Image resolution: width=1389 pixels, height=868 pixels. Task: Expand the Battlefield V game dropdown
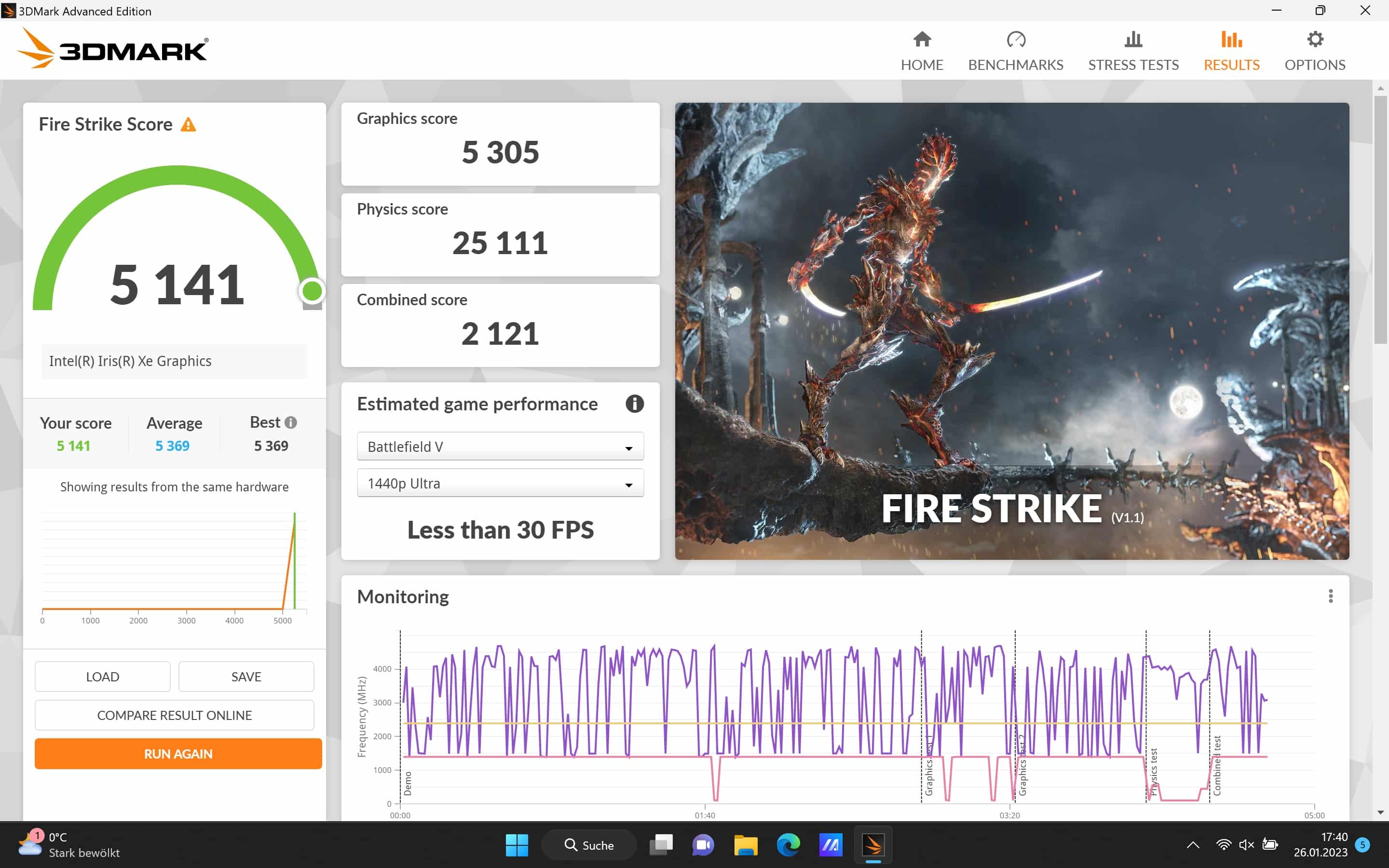click(x=500, y=447)
